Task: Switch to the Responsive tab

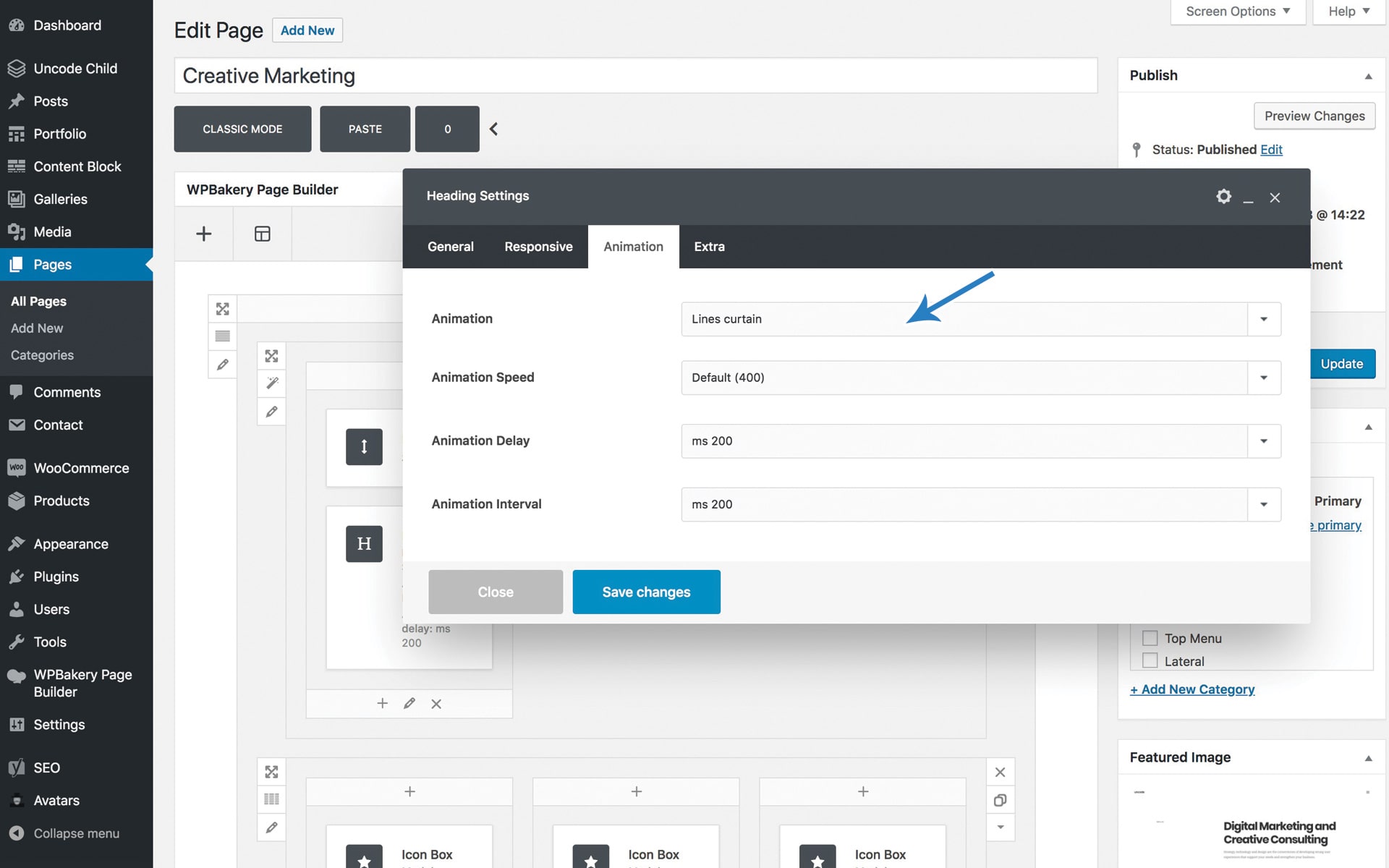Action: tap(538, 247)
